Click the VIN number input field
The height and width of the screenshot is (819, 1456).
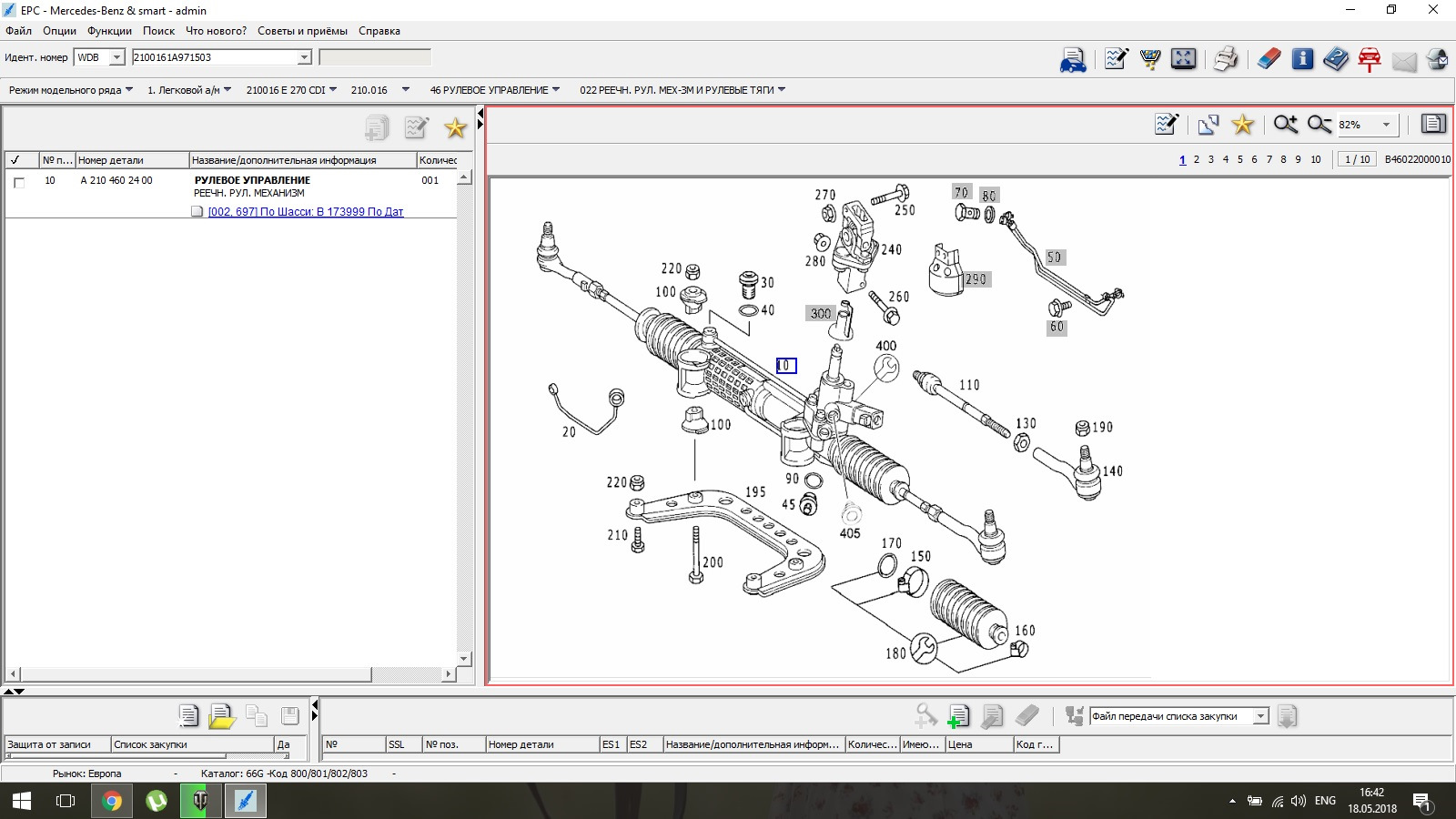[x=215, y=57]
